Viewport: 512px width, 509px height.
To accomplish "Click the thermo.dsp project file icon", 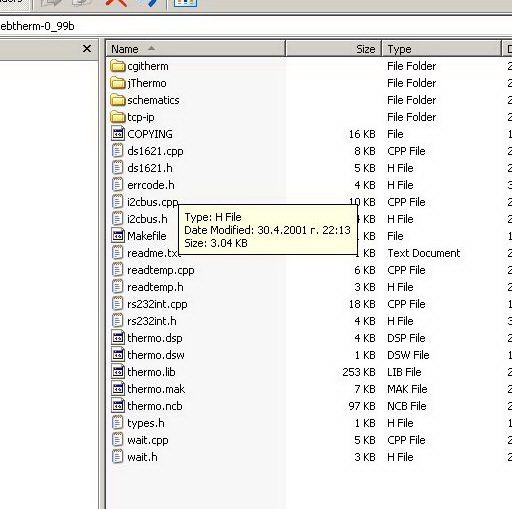I will coord(118,338).
